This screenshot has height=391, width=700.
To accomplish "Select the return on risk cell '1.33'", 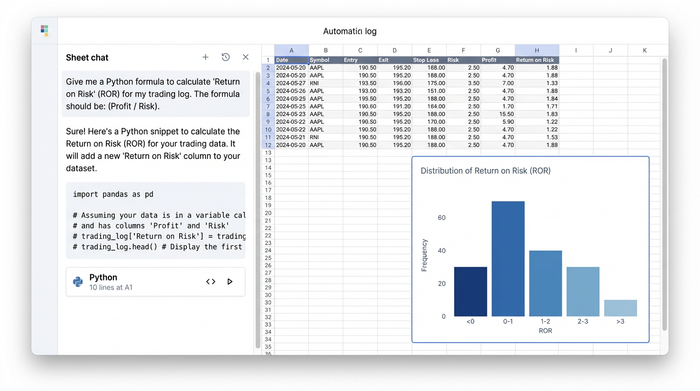I will click(537, 83).
